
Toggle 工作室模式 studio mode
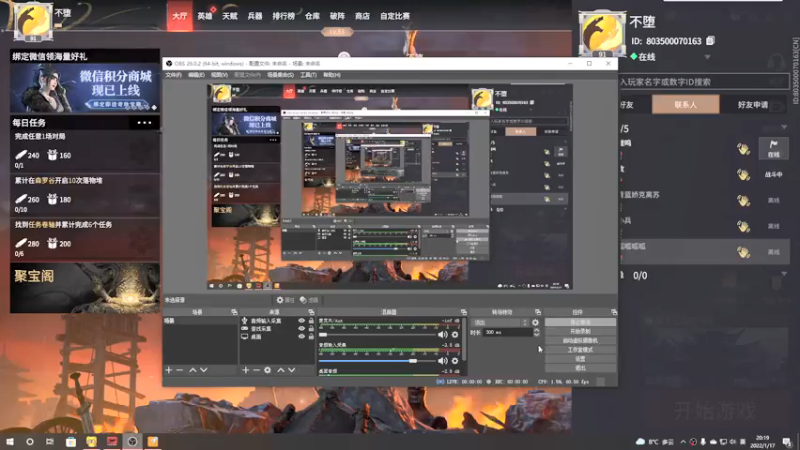point(580,349)
